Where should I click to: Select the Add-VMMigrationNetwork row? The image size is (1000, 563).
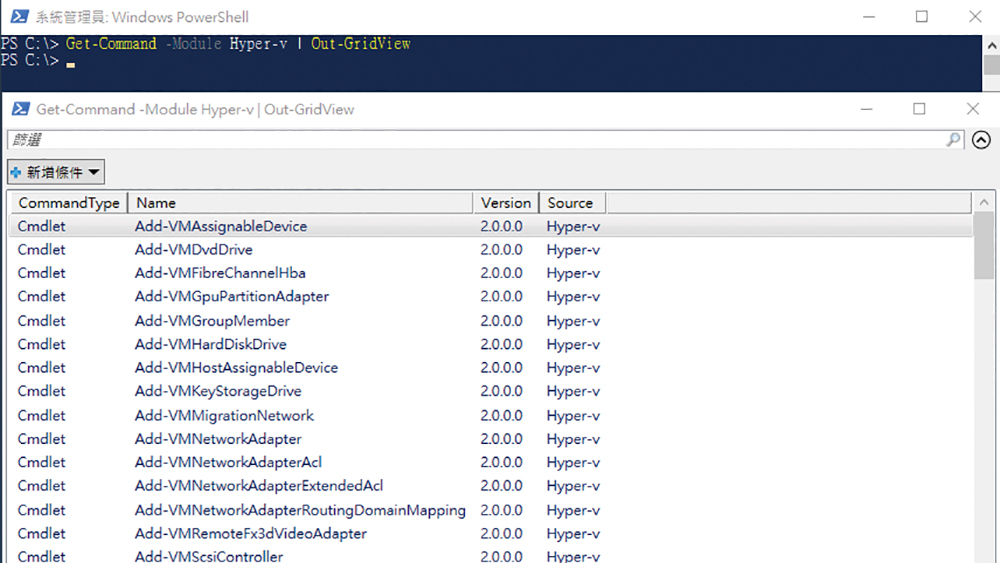coord(491,415)
